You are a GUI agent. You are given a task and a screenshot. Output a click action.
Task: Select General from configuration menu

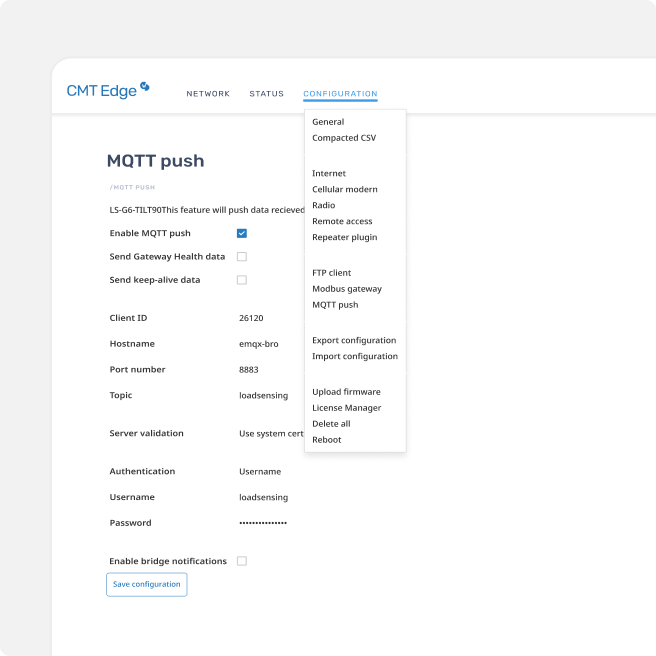tap(328, 122)
